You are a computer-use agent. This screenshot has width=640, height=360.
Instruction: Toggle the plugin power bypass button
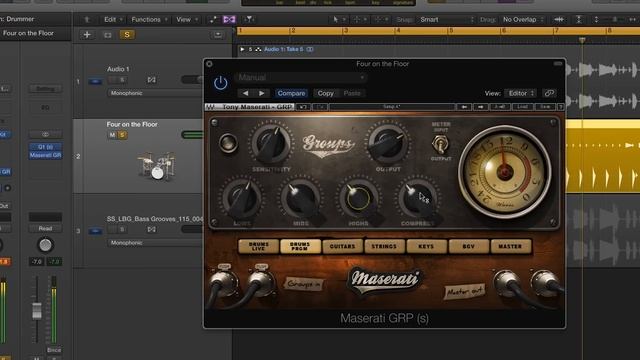[x=220, y=83]
